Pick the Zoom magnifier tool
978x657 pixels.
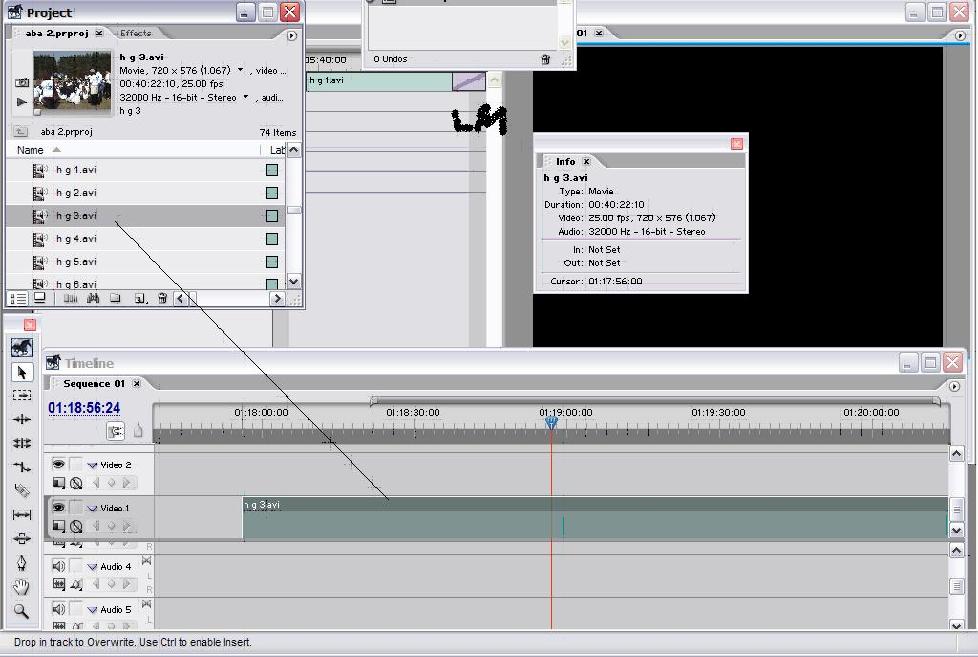[22, 611]
